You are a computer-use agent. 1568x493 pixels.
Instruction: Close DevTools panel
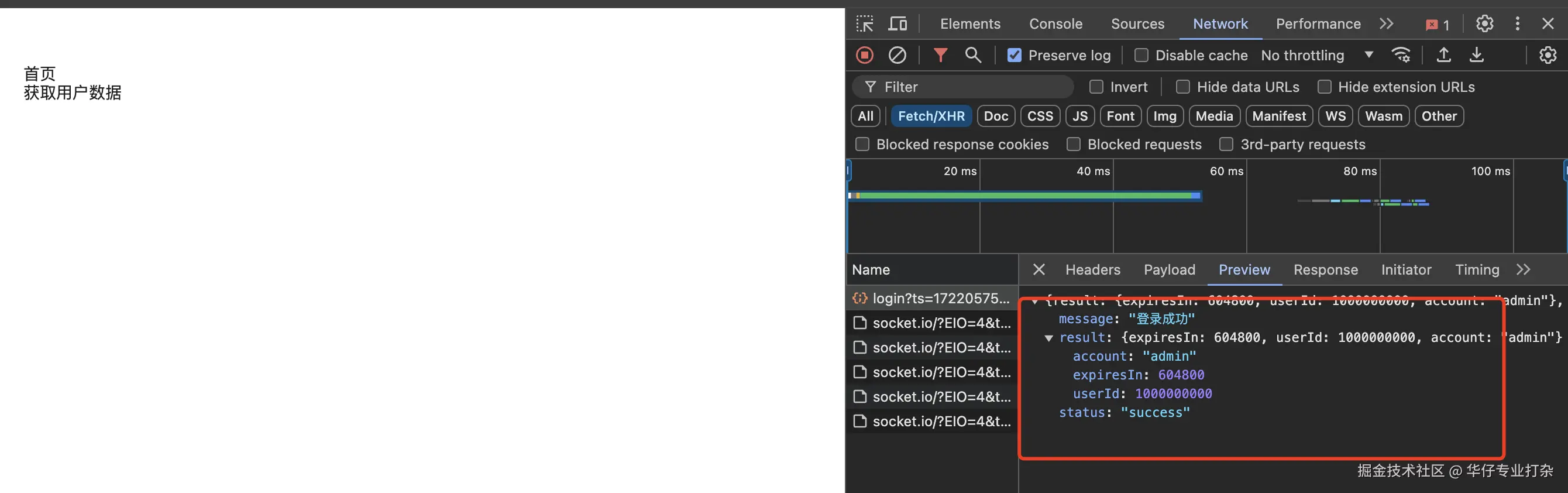(x=1548, y=24)
